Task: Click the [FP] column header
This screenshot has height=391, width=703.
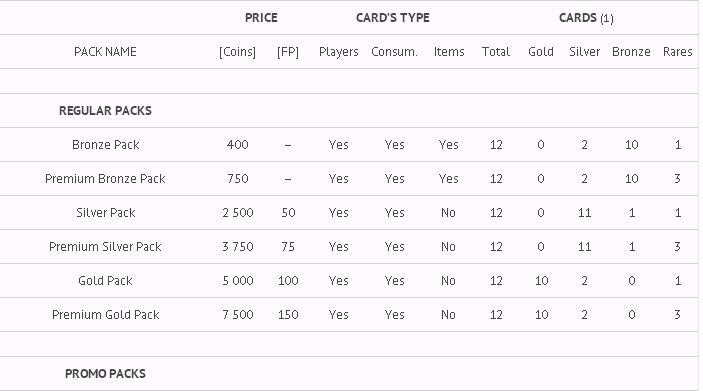Action: coord(288,52)
